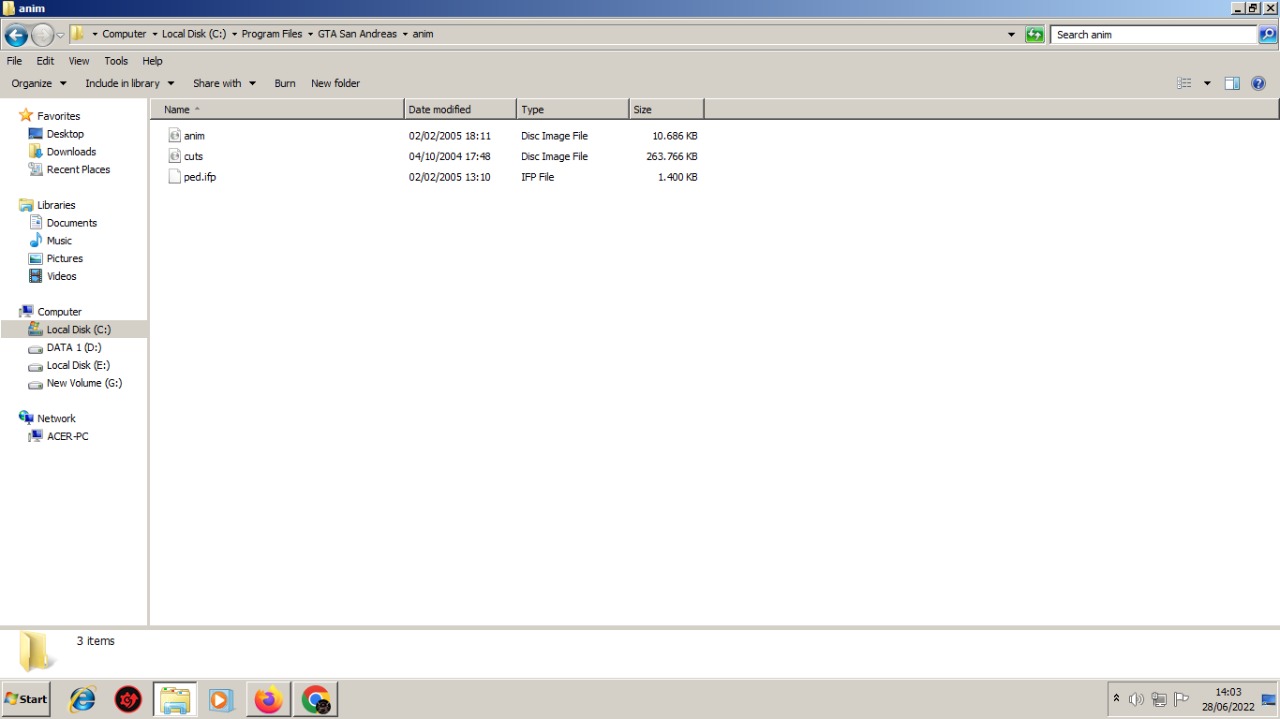This screenshot has width=1280, height=719.
Task: Click the change view icon
Action: (x=1185, y=84)
